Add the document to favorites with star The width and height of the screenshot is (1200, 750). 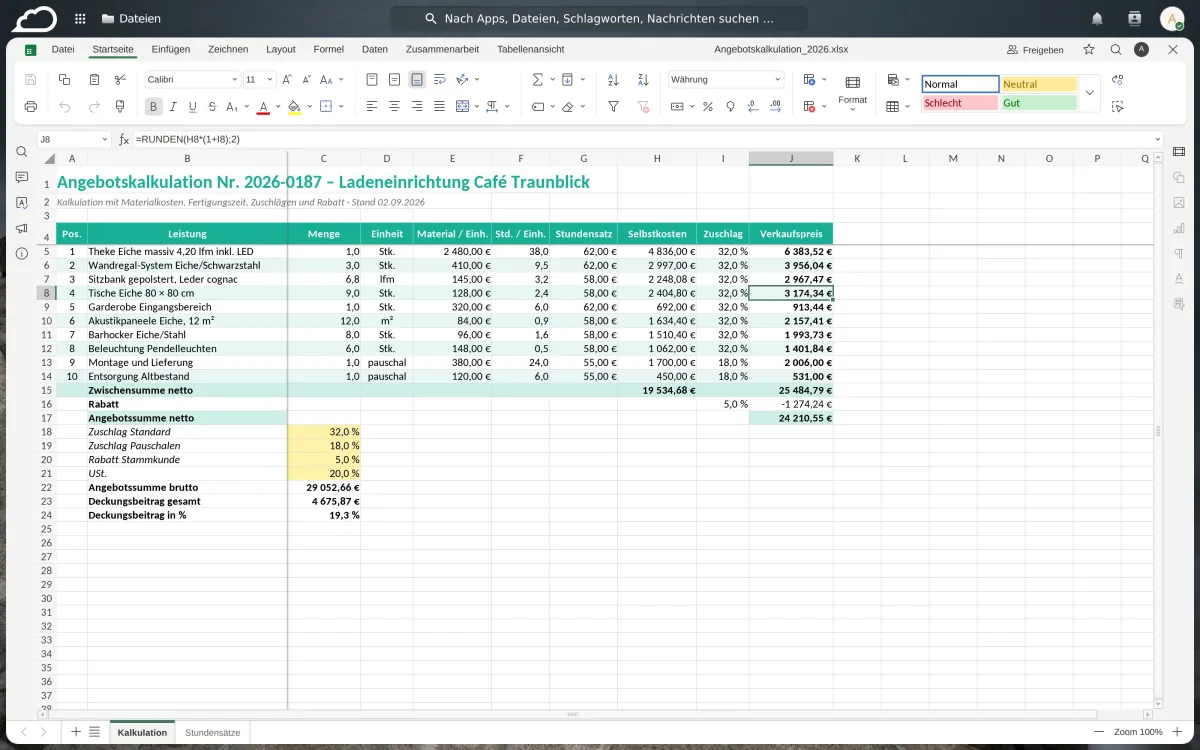1089,49
